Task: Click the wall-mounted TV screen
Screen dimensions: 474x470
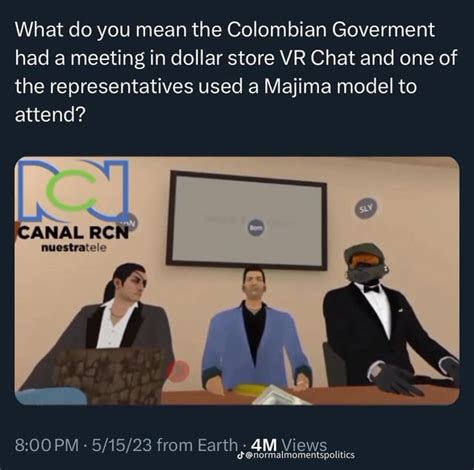Action: point(246,220)
